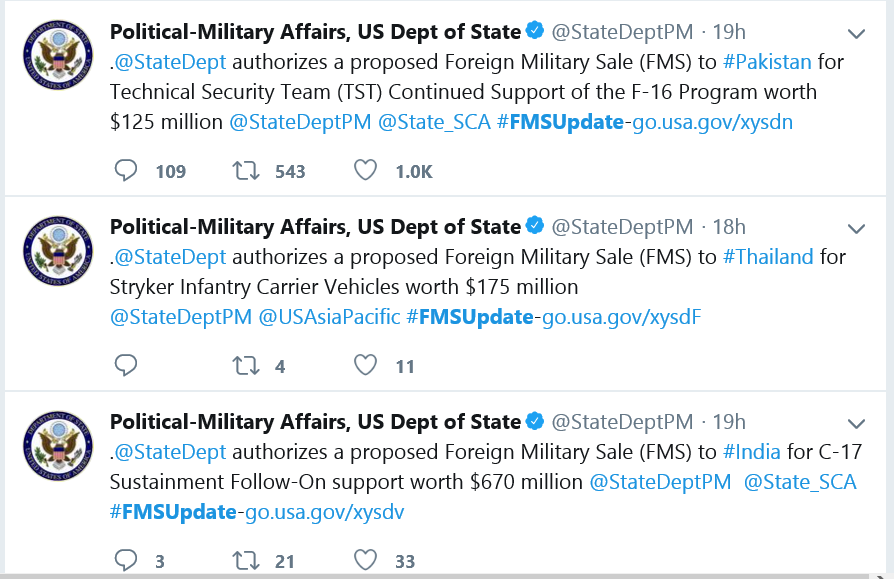Viewport: 894px width, 579px height.
Task: Like the India C-17 tweet
Action: tap(365, 560)
